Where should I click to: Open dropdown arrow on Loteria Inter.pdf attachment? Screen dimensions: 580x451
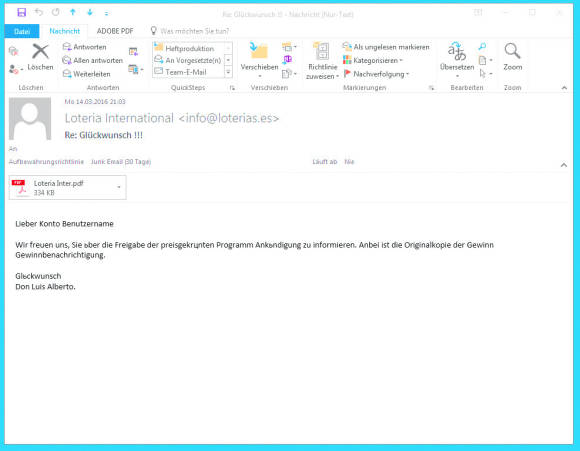[x=119, y=187]
